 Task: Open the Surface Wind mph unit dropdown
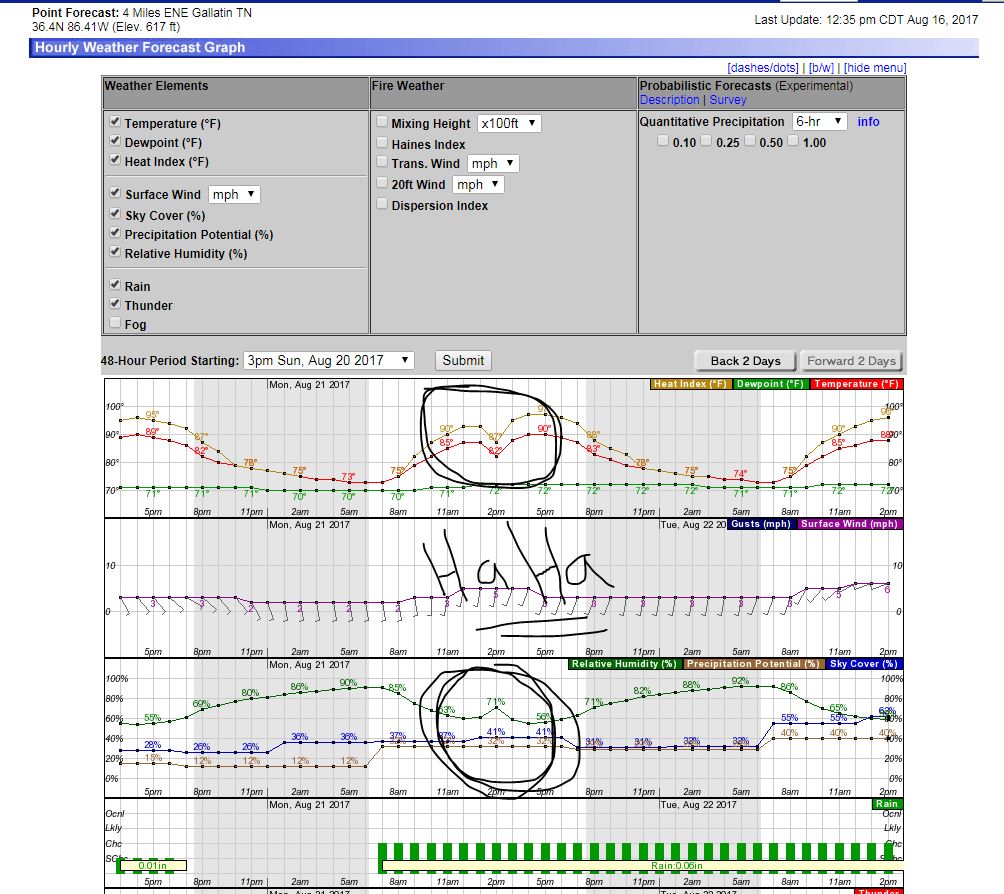point(234,194)
